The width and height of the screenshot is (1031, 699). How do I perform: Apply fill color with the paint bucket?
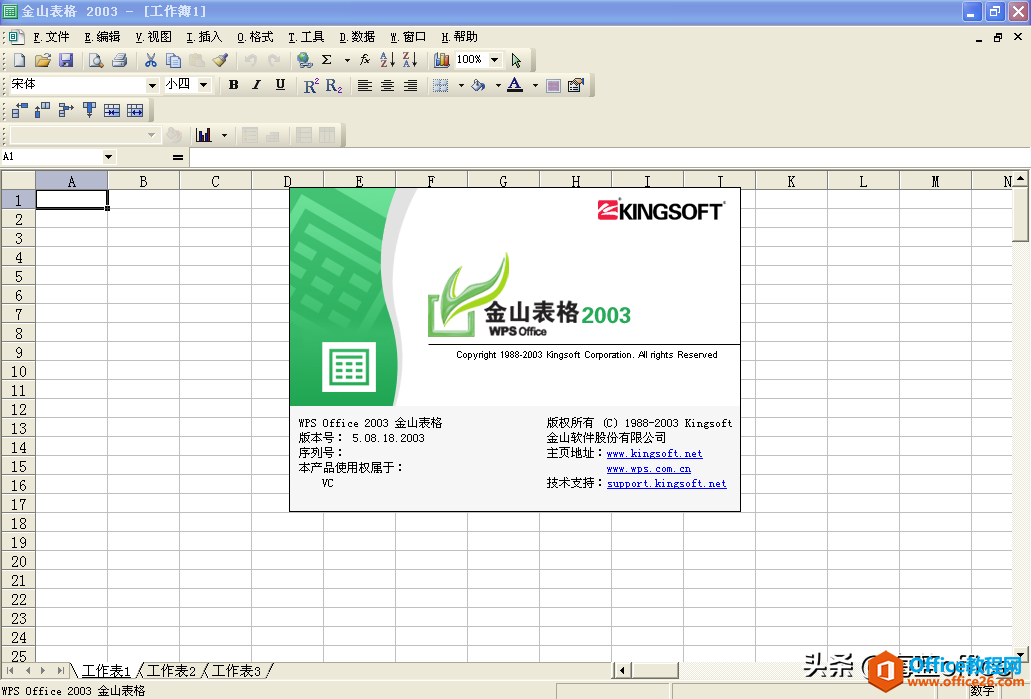point(479,85)
